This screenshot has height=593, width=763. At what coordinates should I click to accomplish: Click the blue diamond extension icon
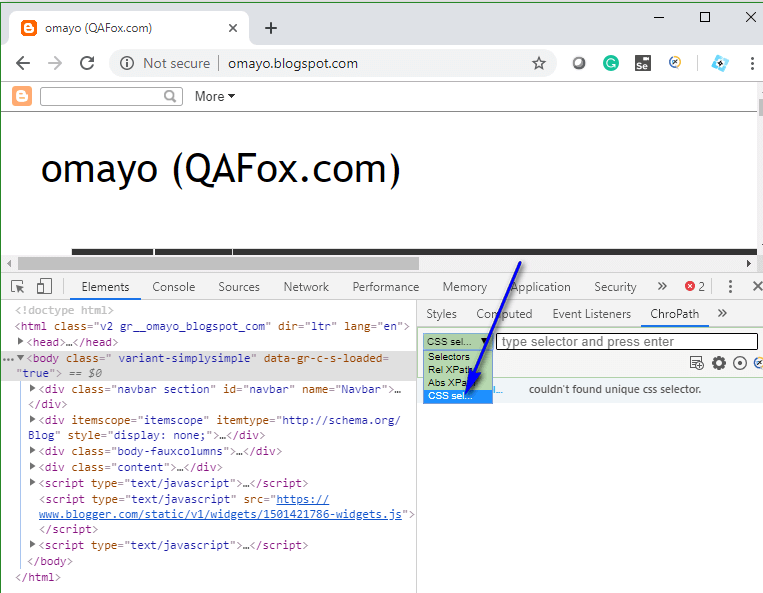point(720,63)
